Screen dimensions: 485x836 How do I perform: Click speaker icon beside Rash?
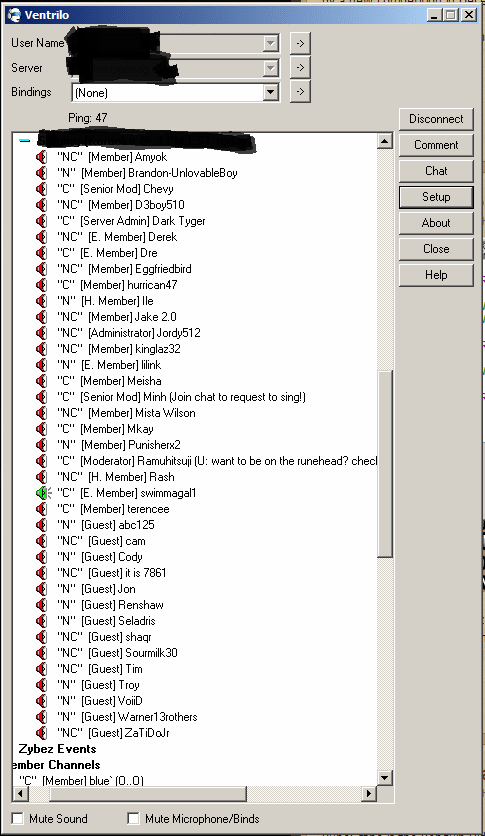coord(42,477)
